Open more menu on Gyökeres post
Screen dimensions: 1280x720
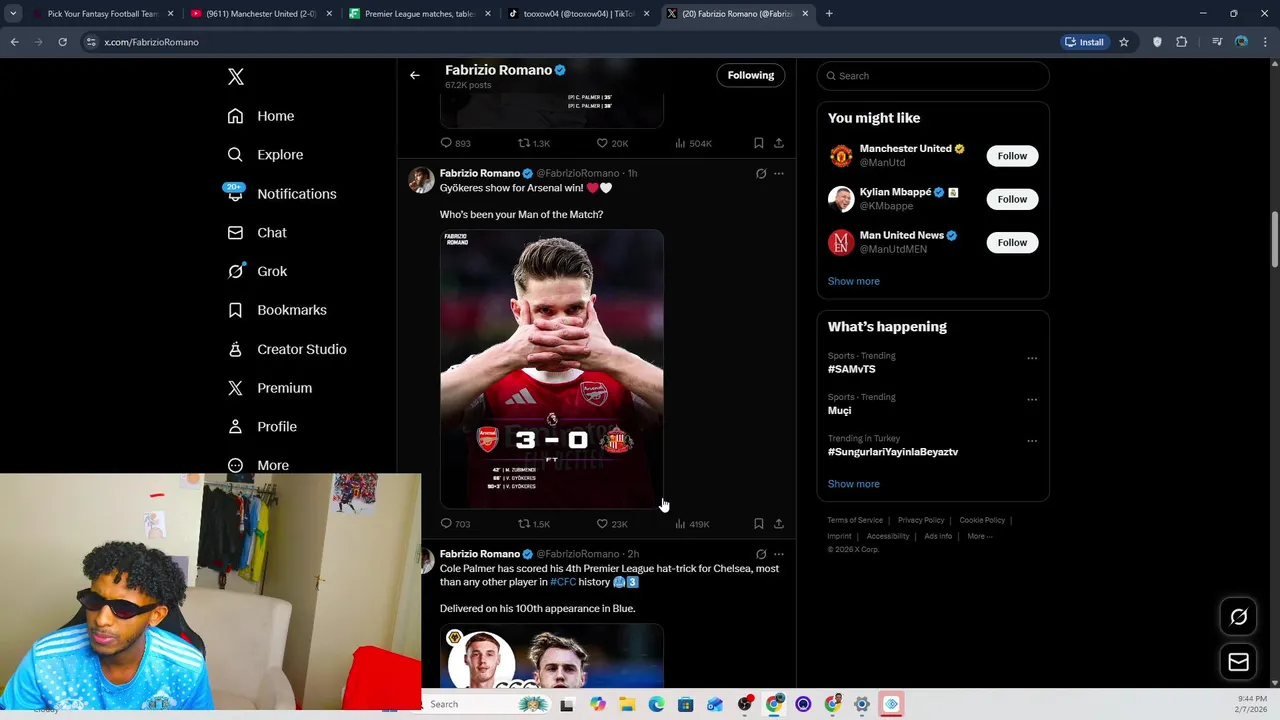pyautogui.click(x=779, y=174)
